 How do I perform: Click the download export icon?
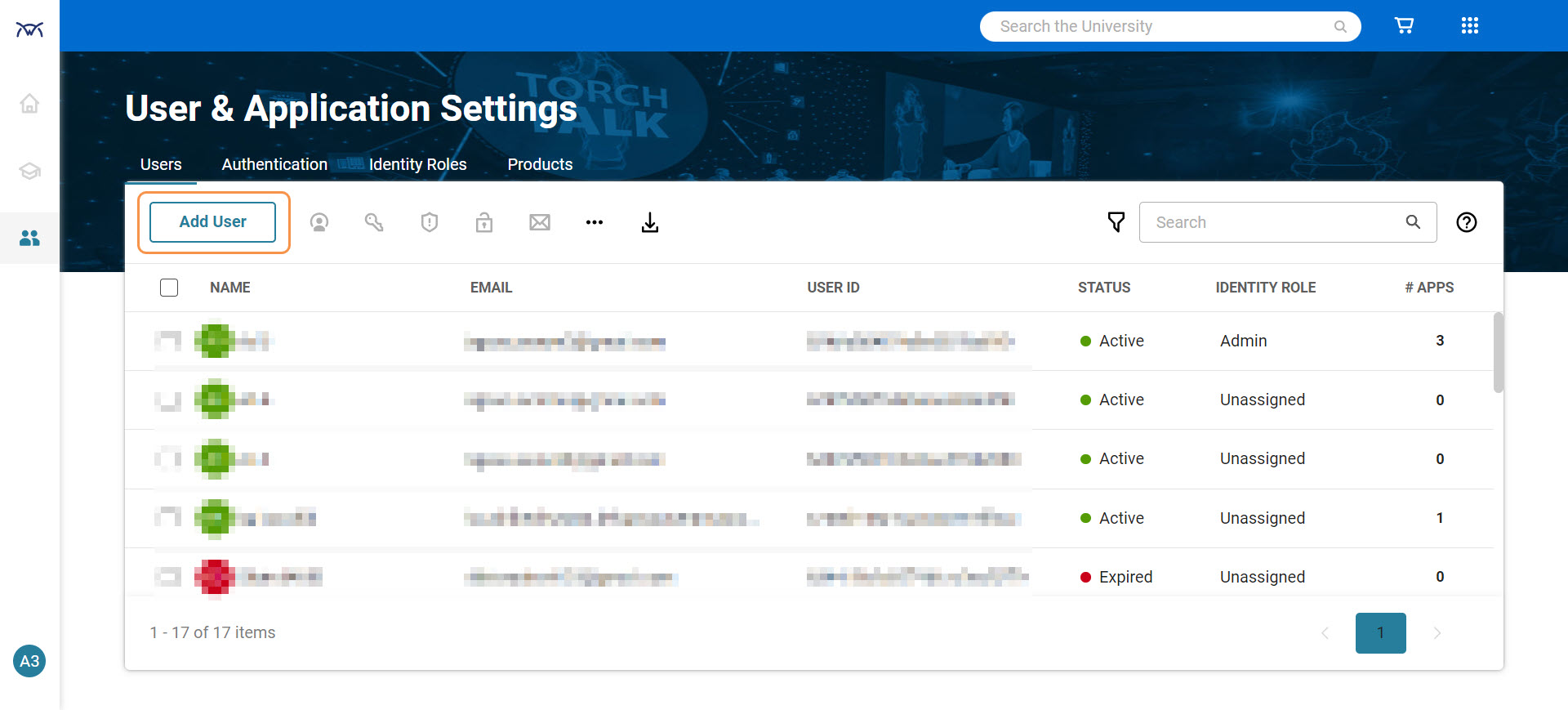[650, 222]
